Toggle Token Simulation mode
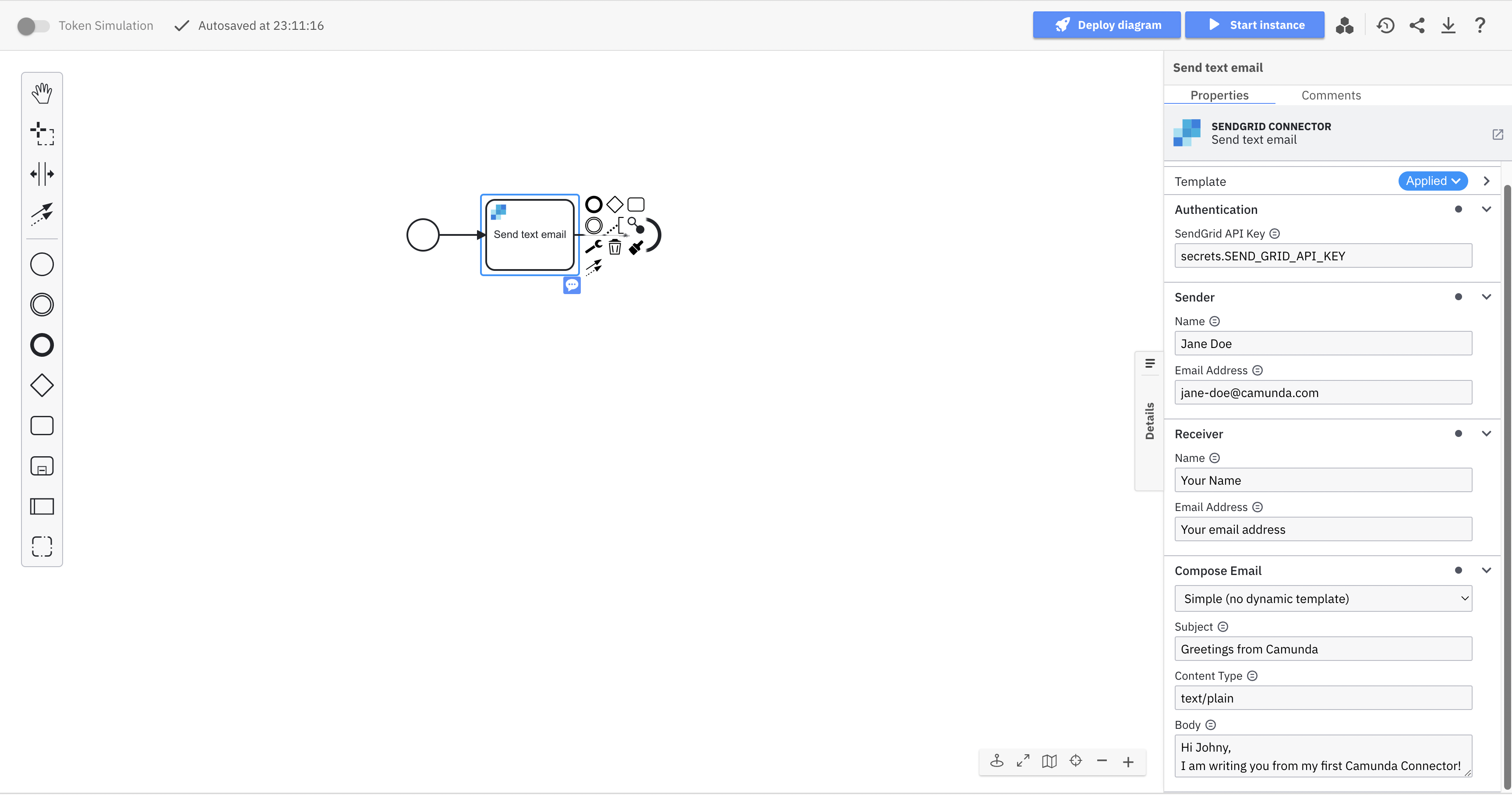This screenshot has height=795, width=1512. coord(33,25)
